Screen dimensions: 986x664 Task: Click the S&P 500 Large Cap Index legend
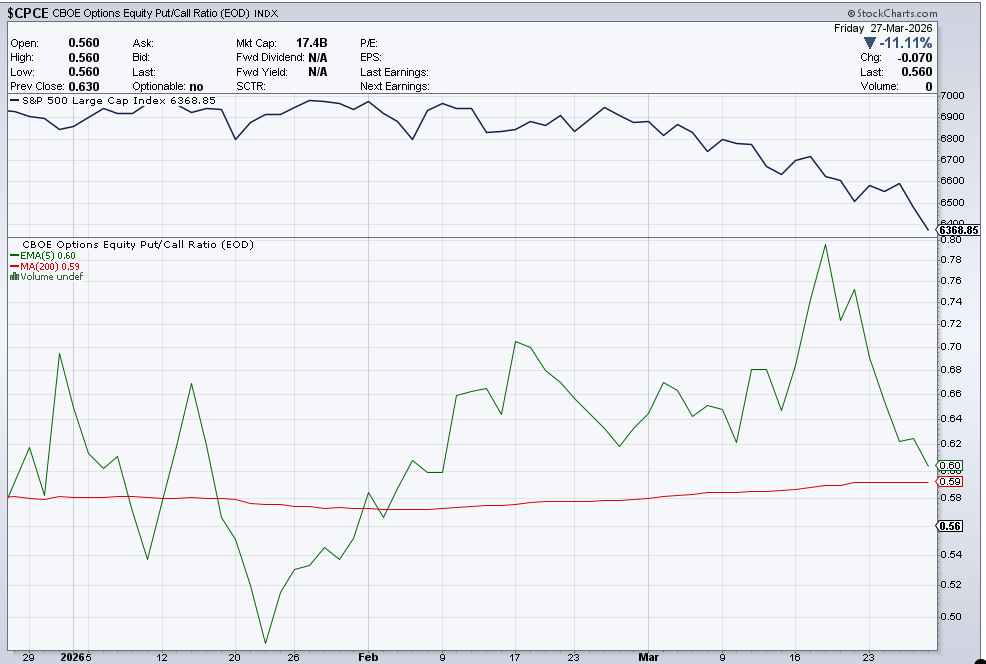[x=113, y=101]
